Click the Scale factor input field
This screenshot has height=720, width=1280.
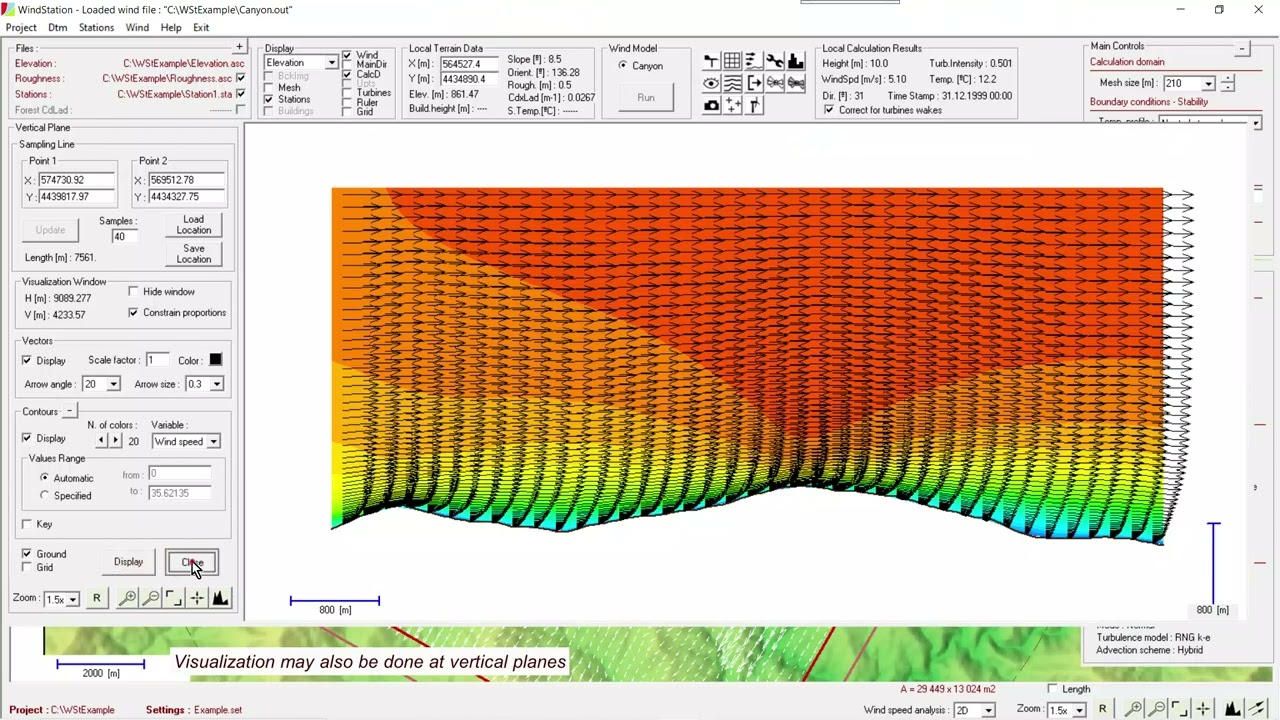156,360
